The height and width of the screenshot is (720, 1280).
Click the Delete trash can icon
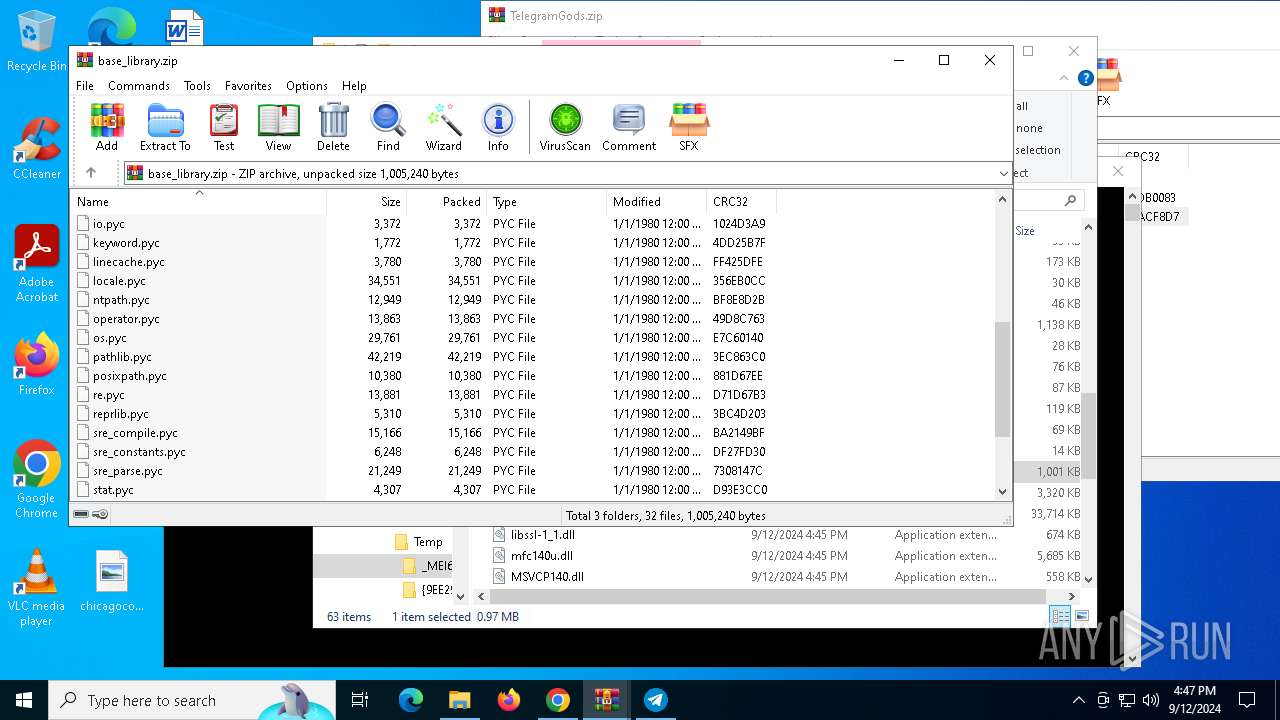pos(333,127)
